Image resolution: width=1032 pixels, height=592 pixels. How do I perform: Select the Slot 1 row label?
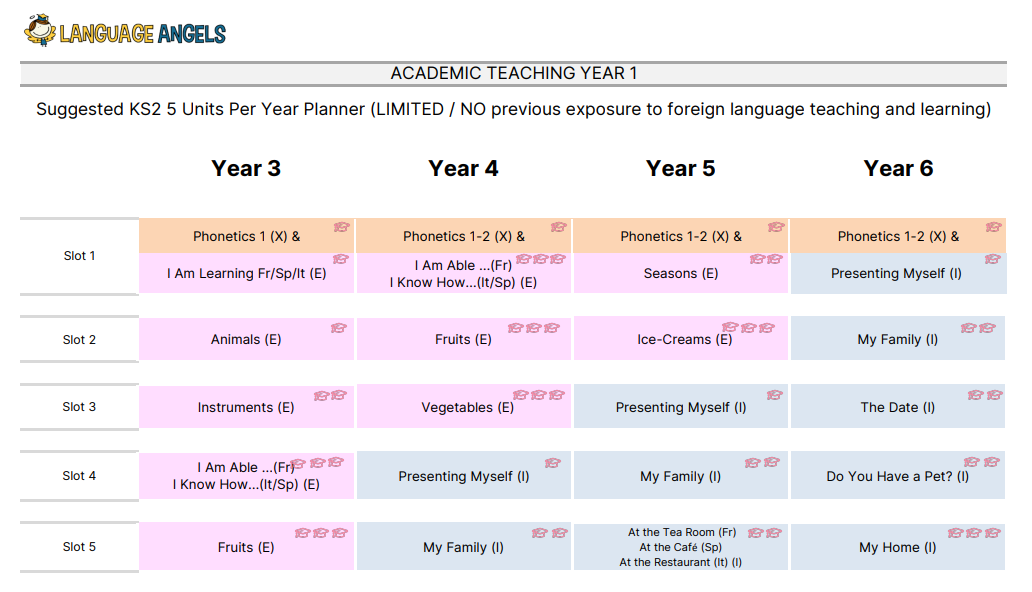tap(79, 256)
